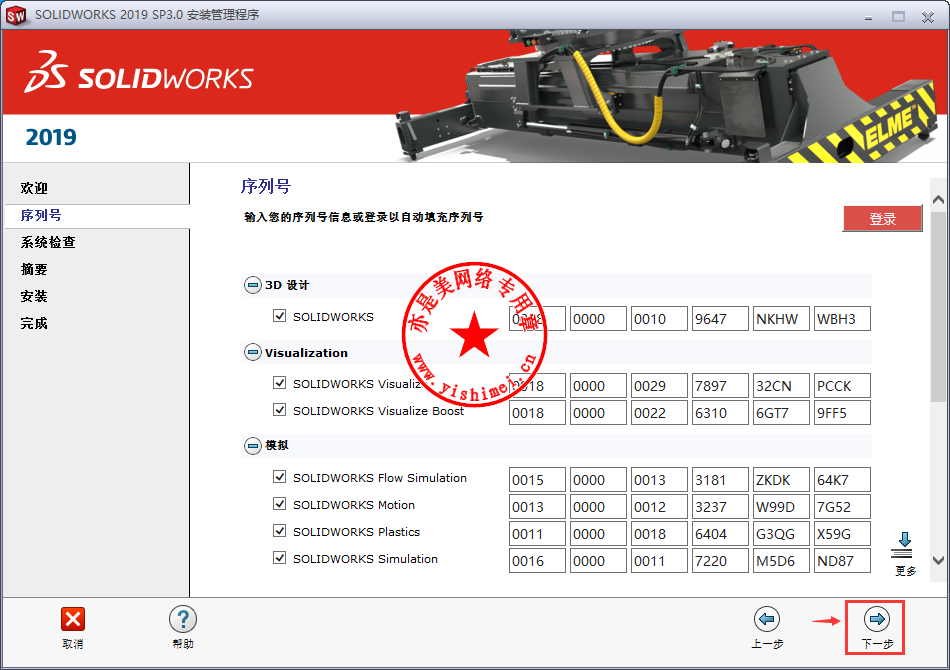Toggle SOLIDWORKS Simulation checkbox
The image size is (950, 670).
(x=279, y=558)
